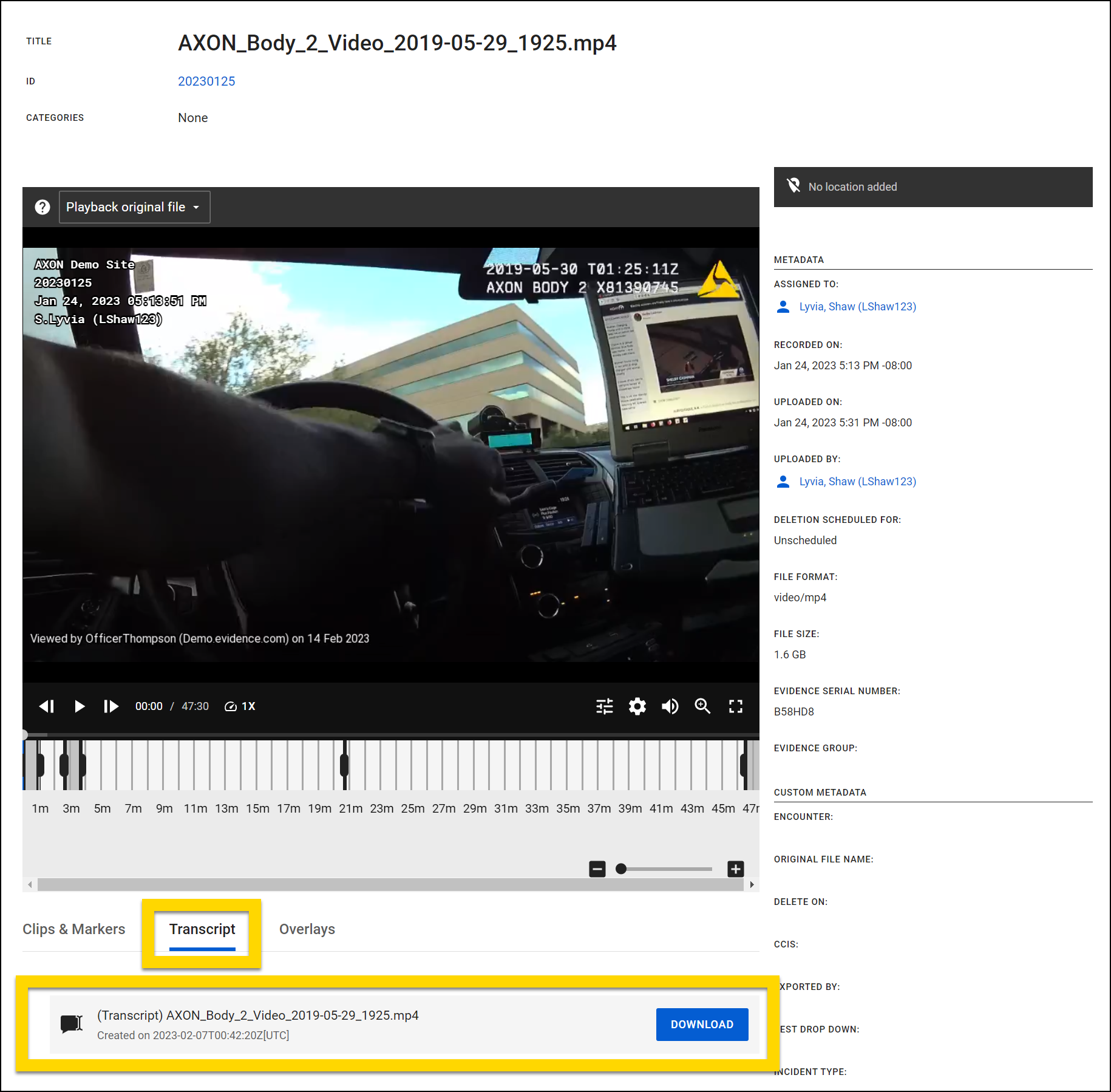
Task: Mute the video volume
Action: pyautogui.click(x=670, y=706)
